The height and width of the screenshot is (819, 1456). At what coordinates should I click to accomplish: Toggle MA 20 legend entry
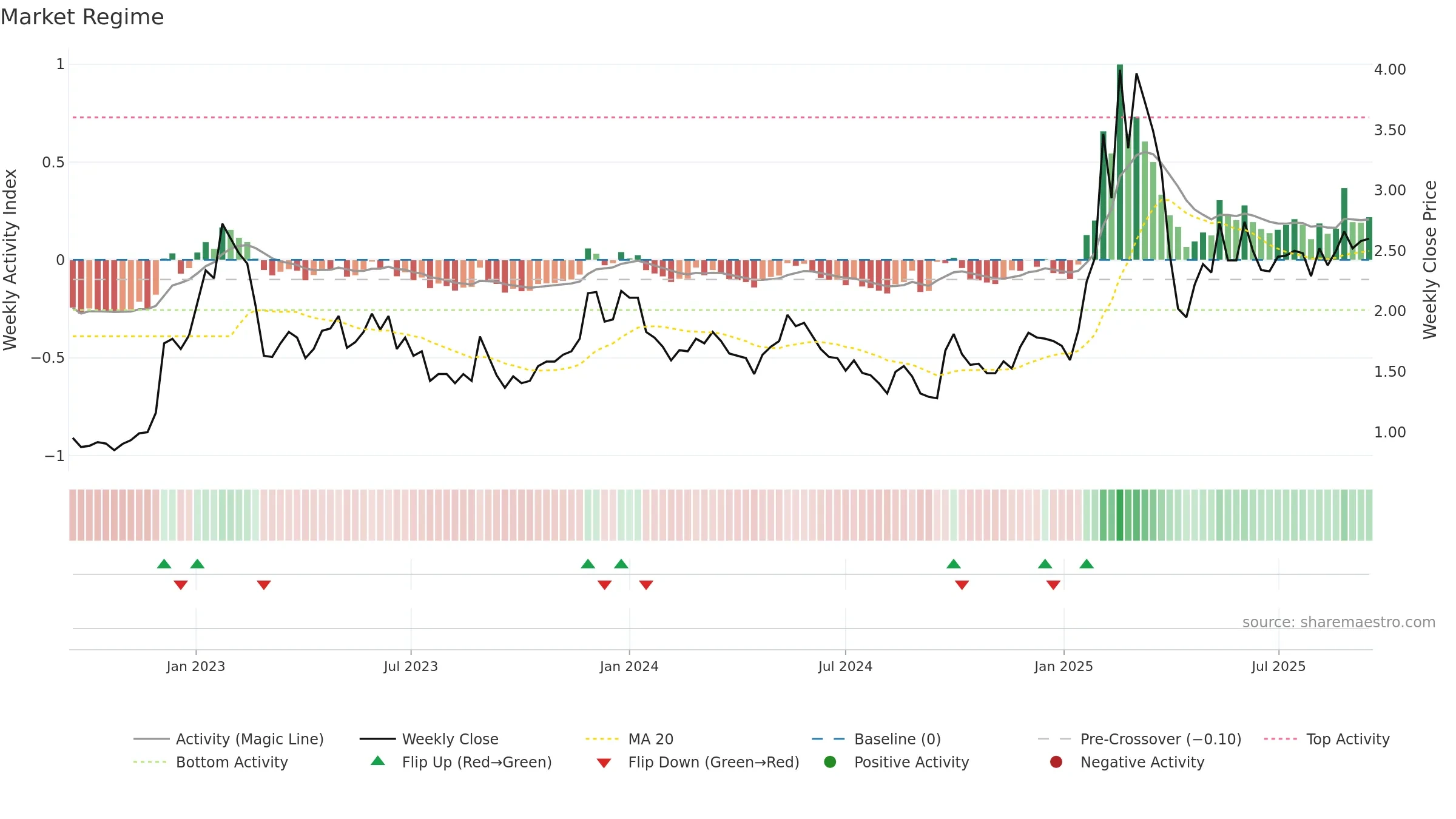629,739
